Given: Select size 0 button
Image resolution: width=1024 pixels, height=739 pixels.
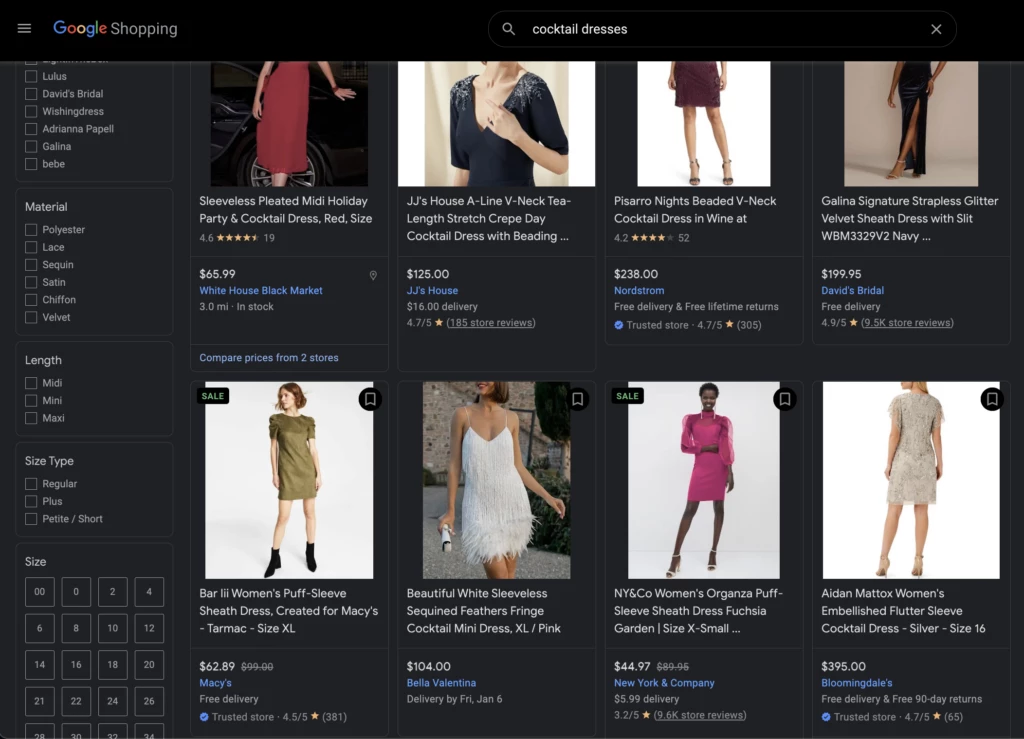Looking at the screenshot, I should pos(76,592).
